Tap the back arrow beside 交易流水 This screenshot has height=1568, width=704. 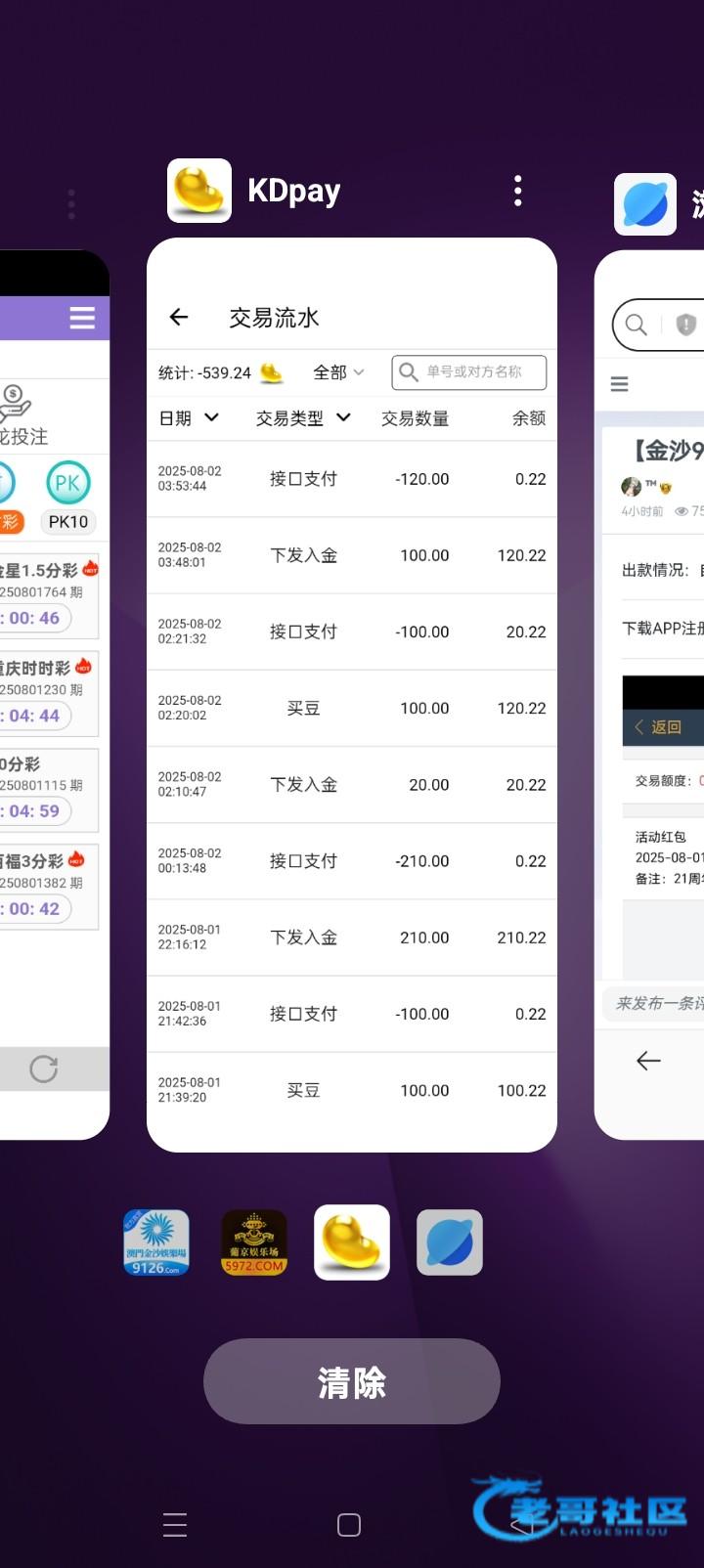tap(178, 317)
